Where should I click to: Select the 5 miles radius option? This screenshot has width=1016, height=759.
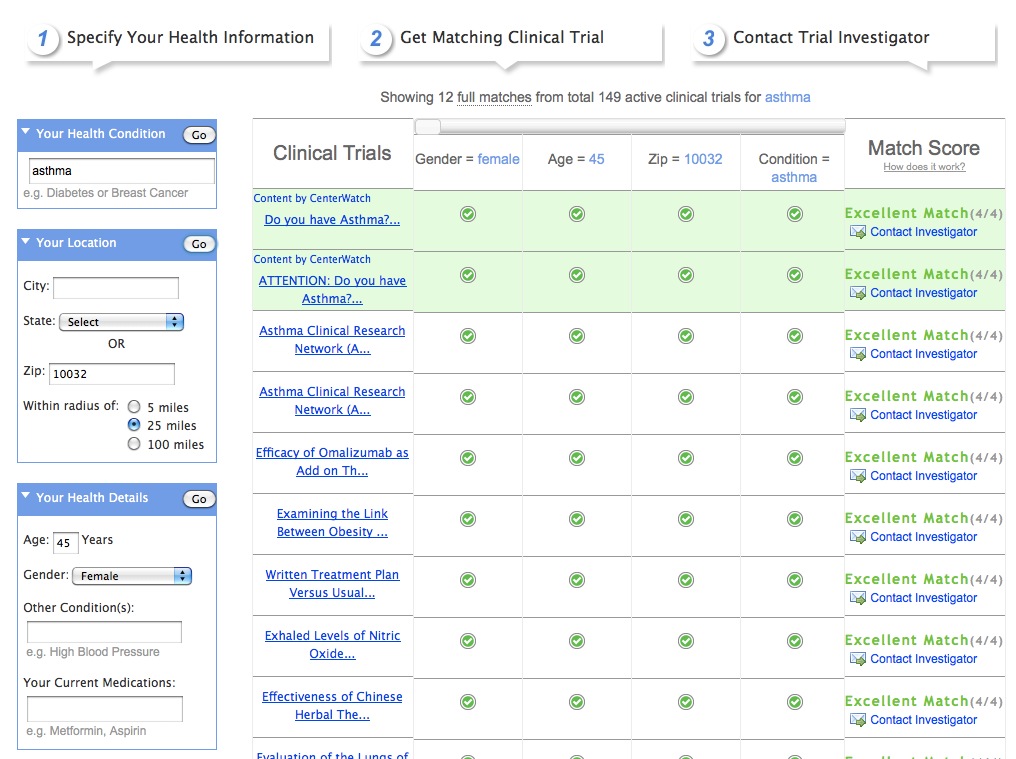[x=134, y=407]
